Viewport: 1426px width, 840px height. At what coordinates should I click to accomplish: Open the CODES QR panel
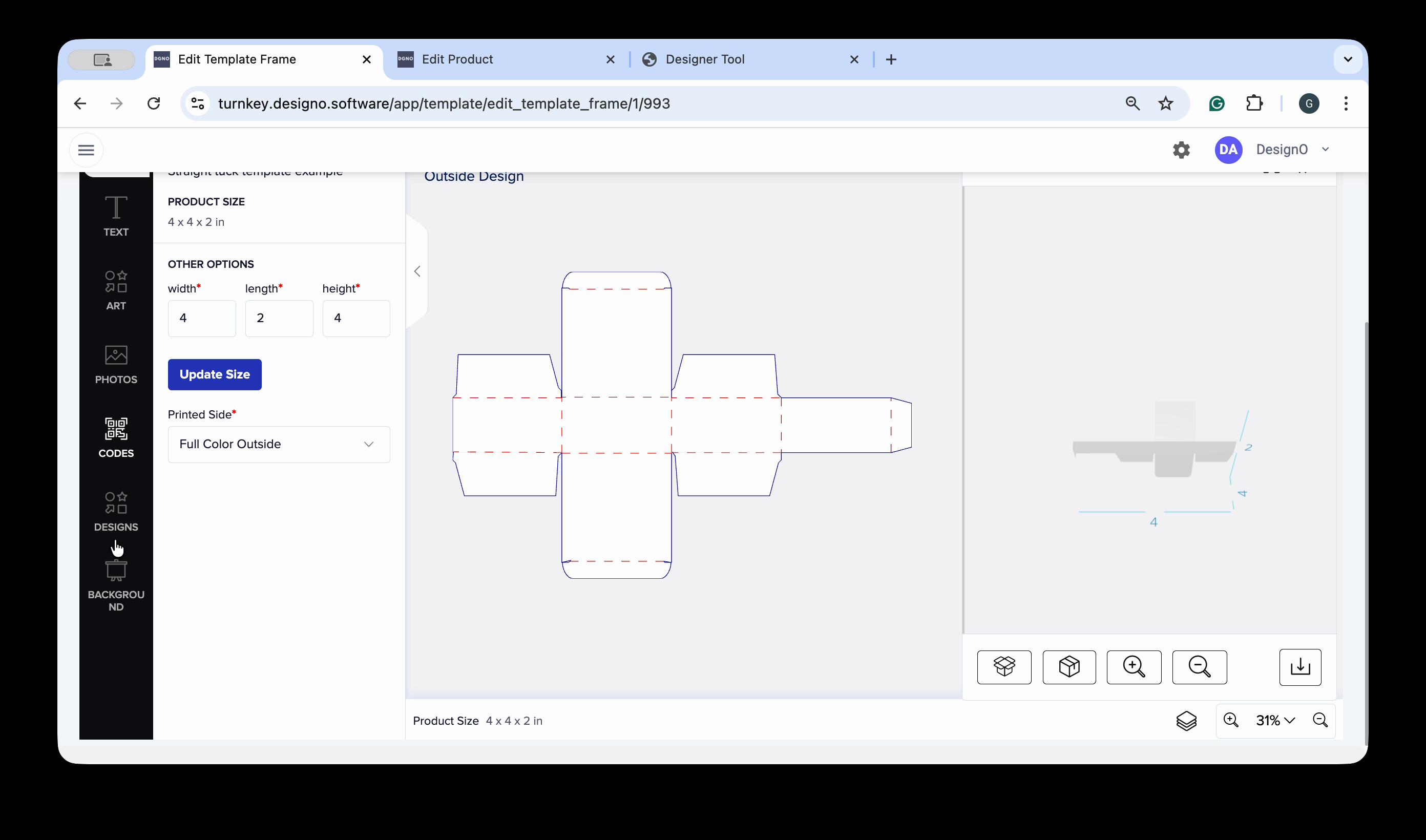[116, 437]
